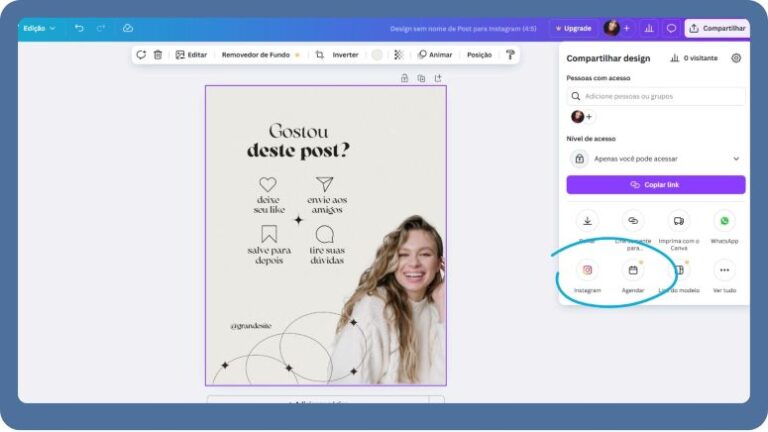Click the rotate/refresh icon in toolbar
Screen dimensions: 768x432
click(x=141, y=55)
